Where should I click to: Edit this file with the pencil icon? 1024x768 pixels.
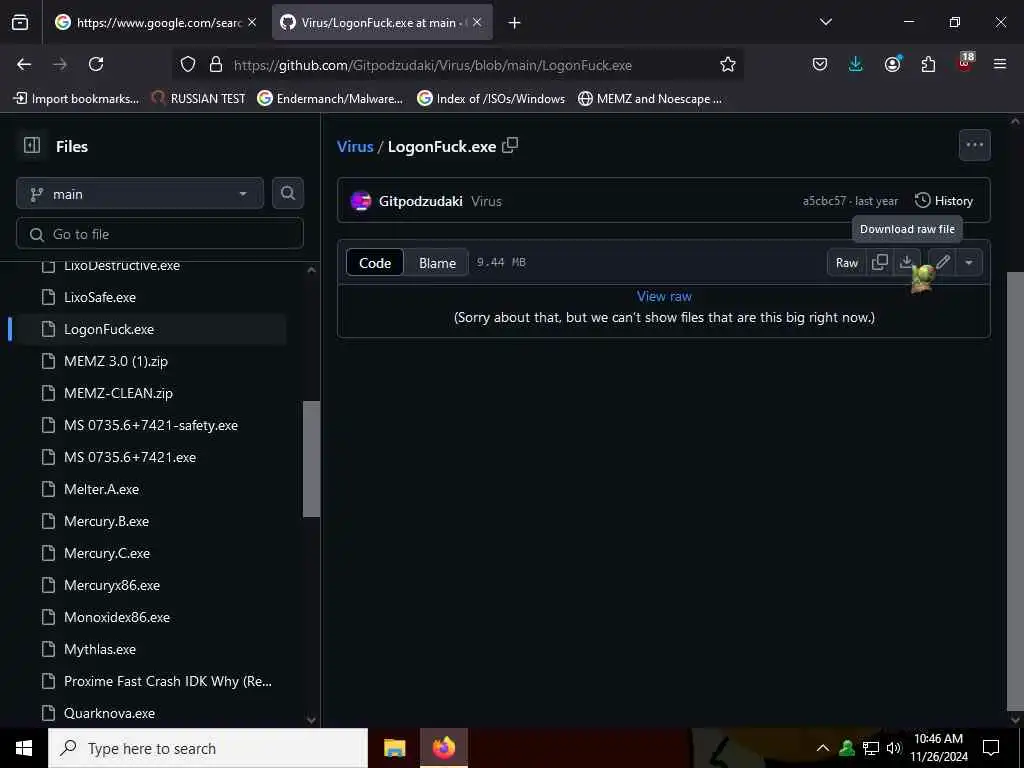(942, 263)
